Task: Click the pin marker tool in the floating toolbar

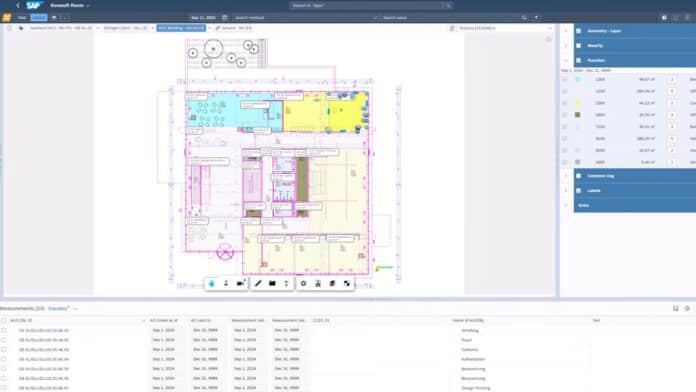Action: 226,283
